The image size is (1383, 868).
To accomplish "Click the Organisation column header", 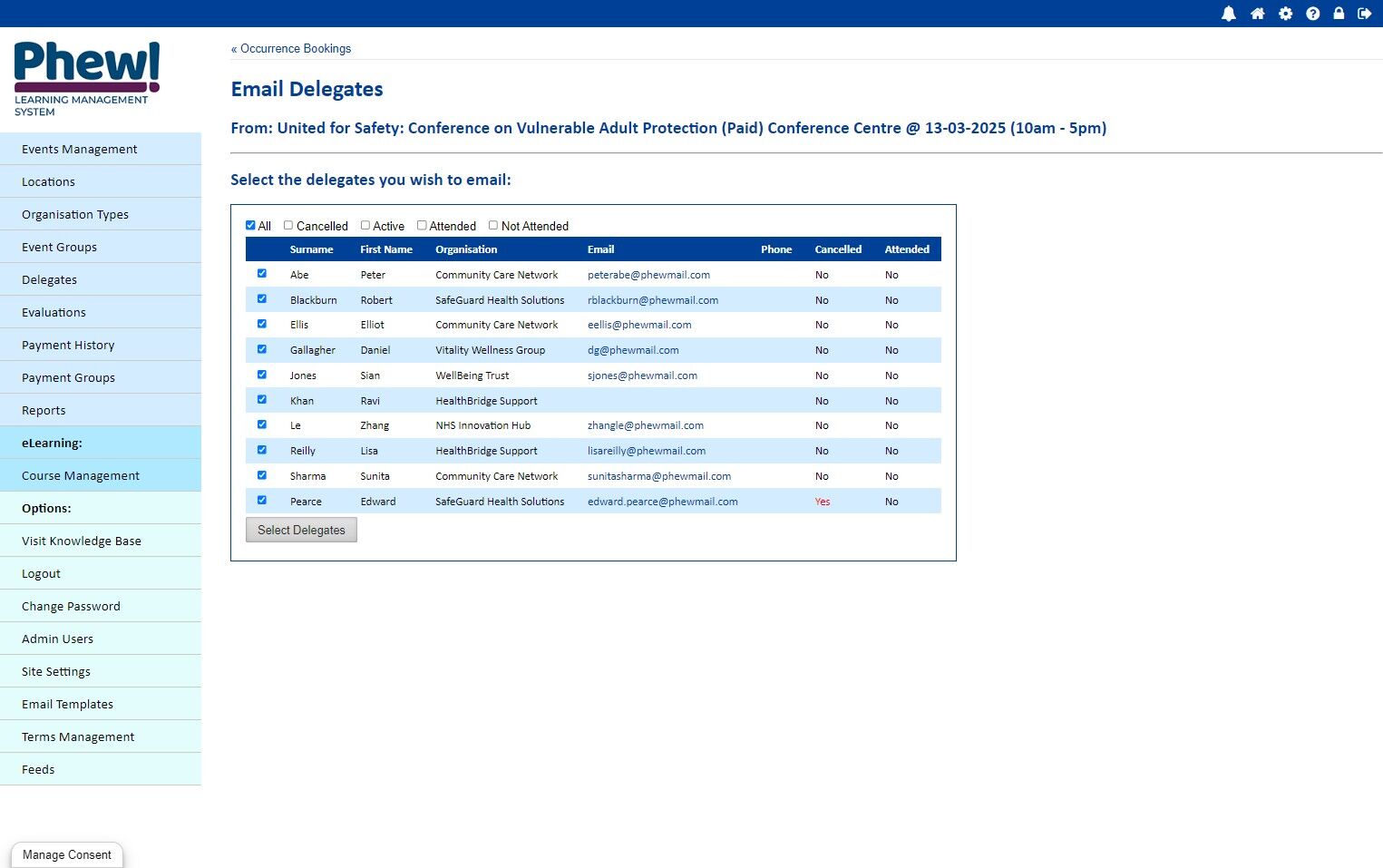I will (x=466, y=249).
